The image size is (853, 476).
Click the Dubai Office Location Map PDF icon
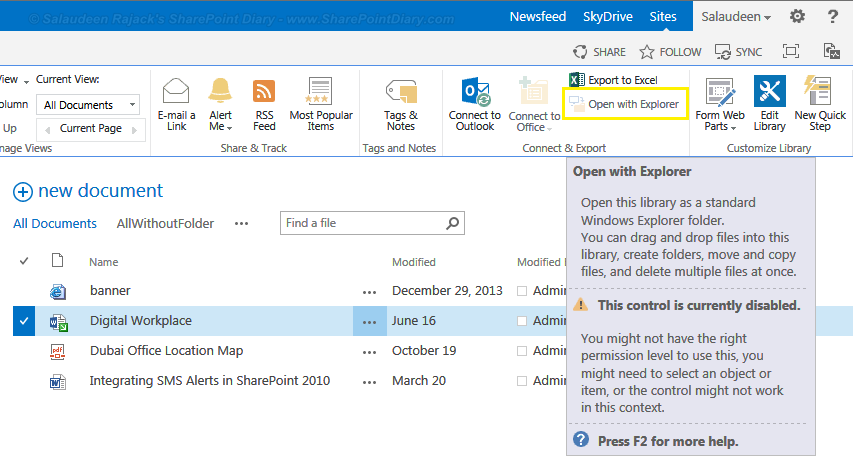[x=58, y=352]
